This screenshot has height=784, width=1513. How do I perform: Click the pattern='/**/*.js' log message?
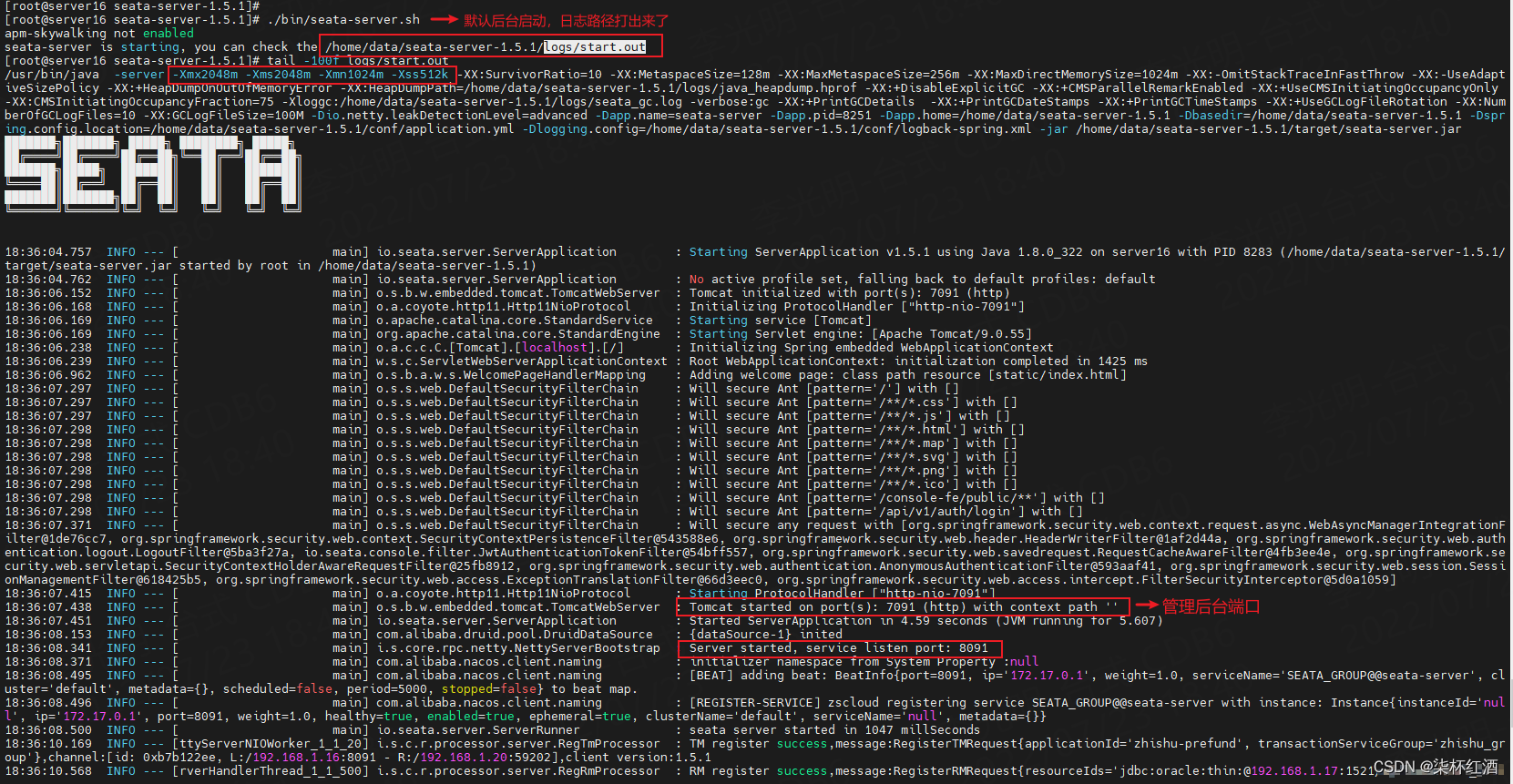pyautogui.click(x=850, y=415)
